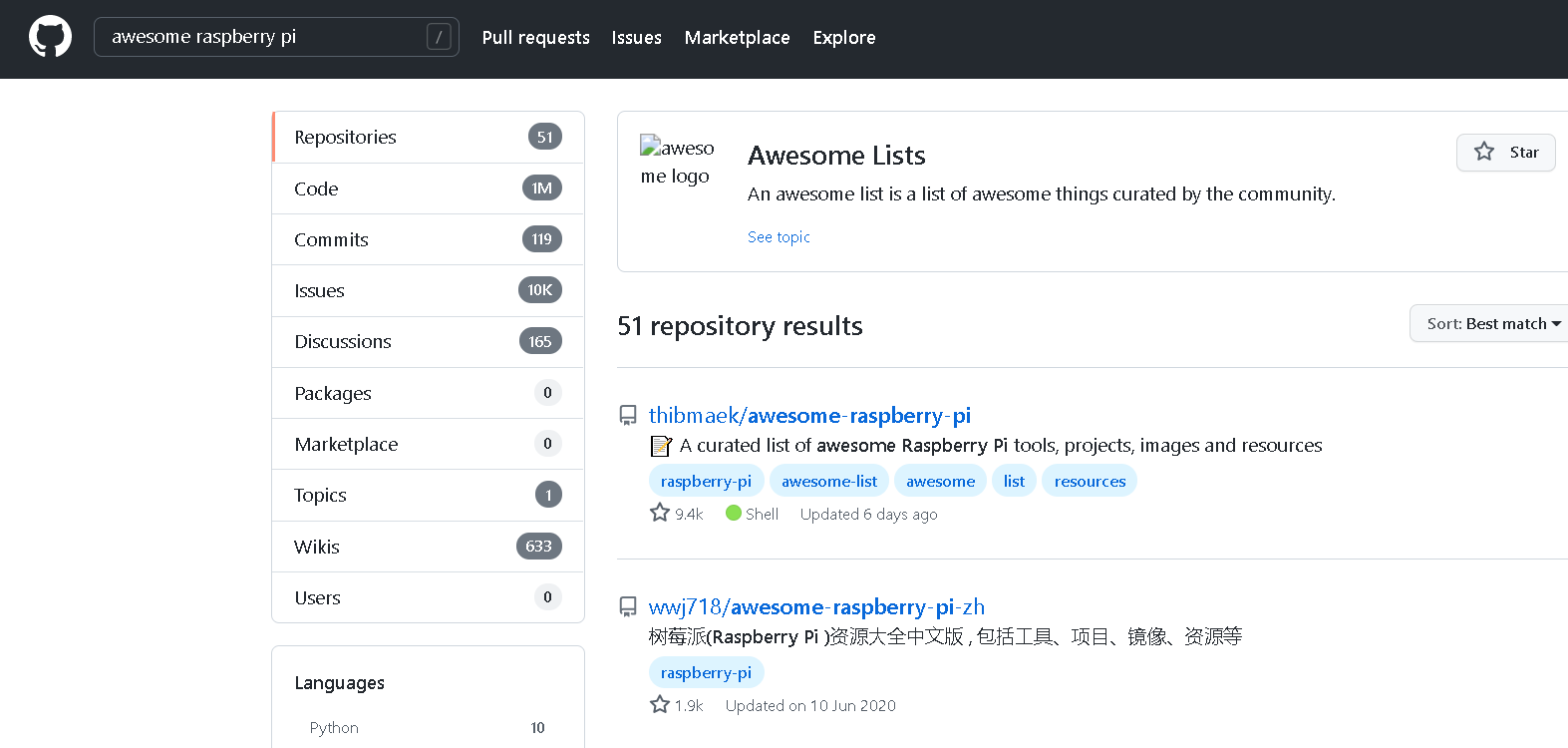
Task: Open Pull requests in the header
Action: point(536,38)
